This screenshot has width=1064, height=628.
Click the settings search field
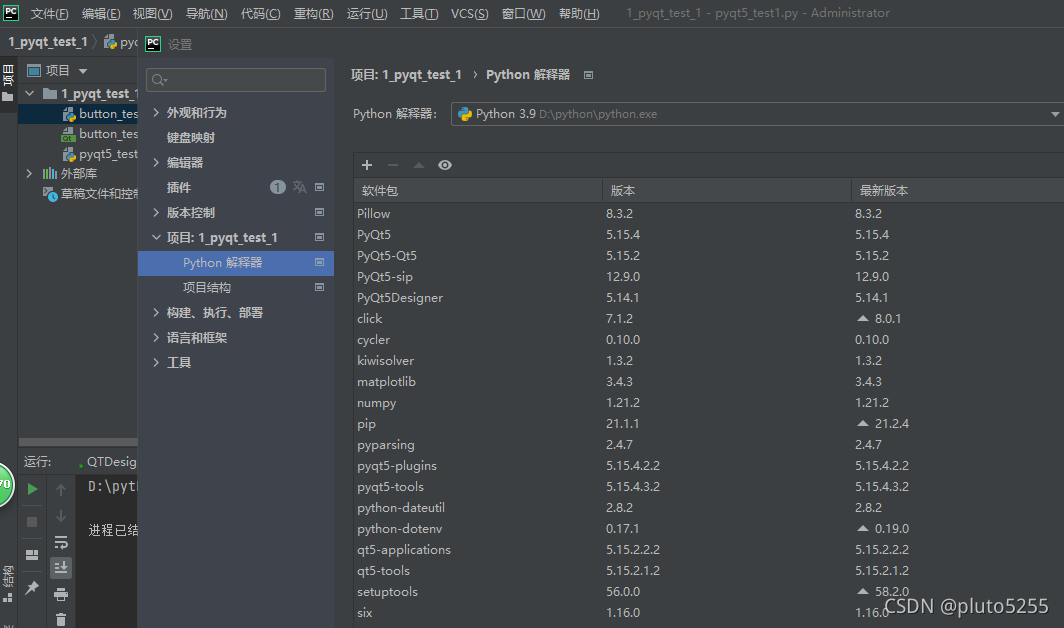pos(235,80)
